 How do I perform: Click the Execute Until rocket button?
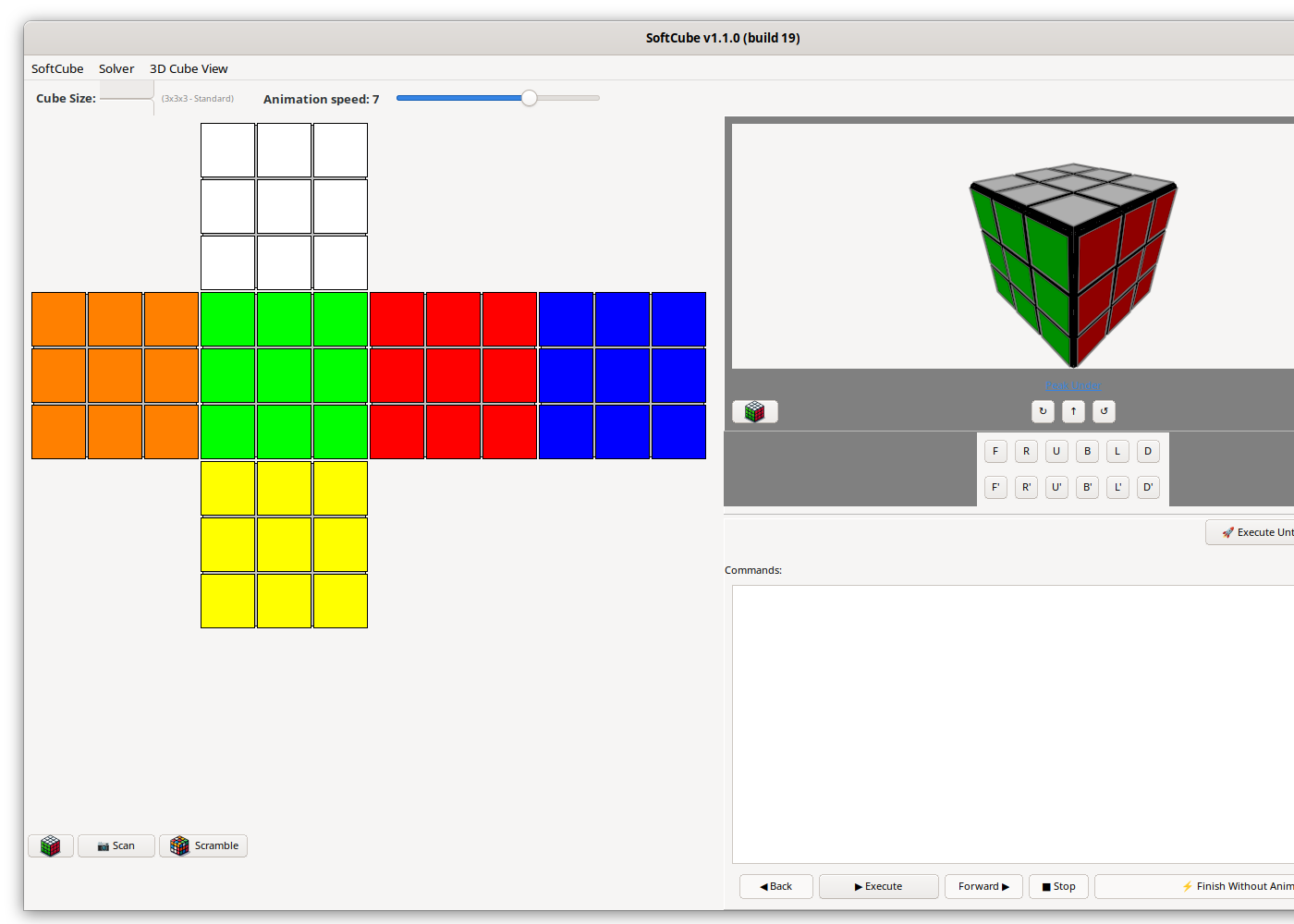click(1251, 532)
